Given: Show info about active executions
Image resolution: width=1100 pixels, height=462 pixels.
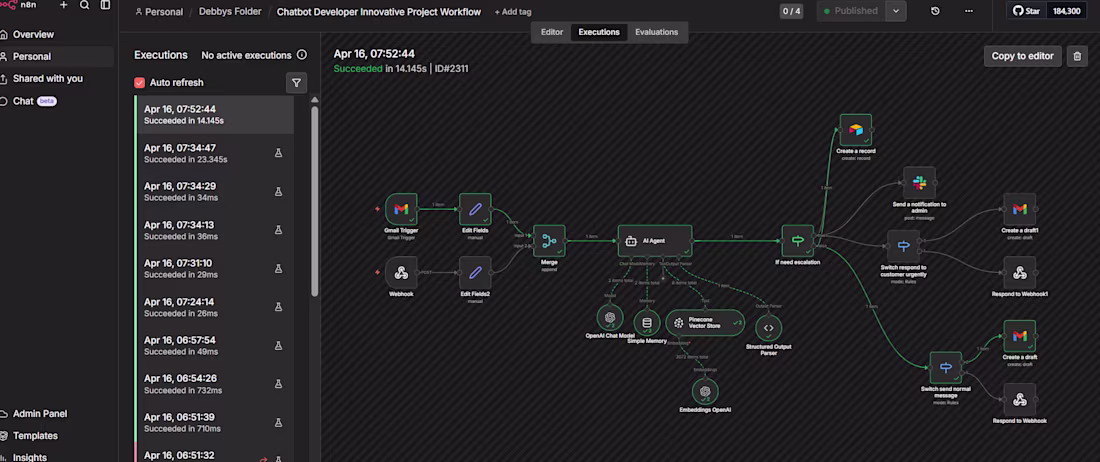Looking at the screenshot, I should pyautogui.click(x=302, y=55).
